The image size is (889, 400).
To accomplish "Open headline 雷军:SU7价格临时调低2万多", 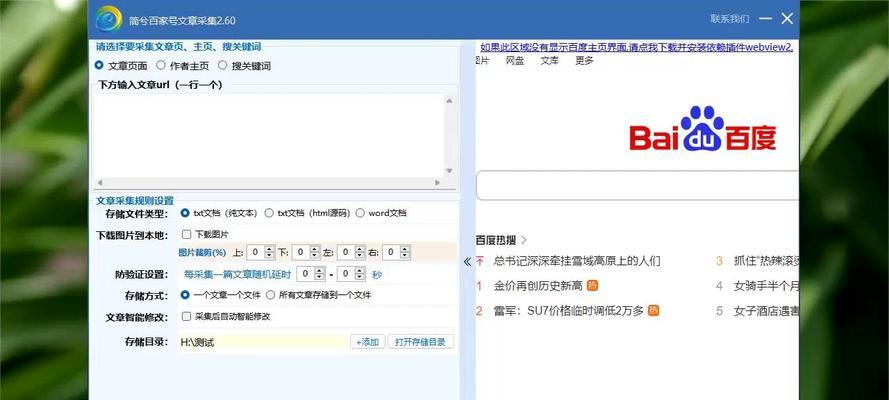I will 569,310.
